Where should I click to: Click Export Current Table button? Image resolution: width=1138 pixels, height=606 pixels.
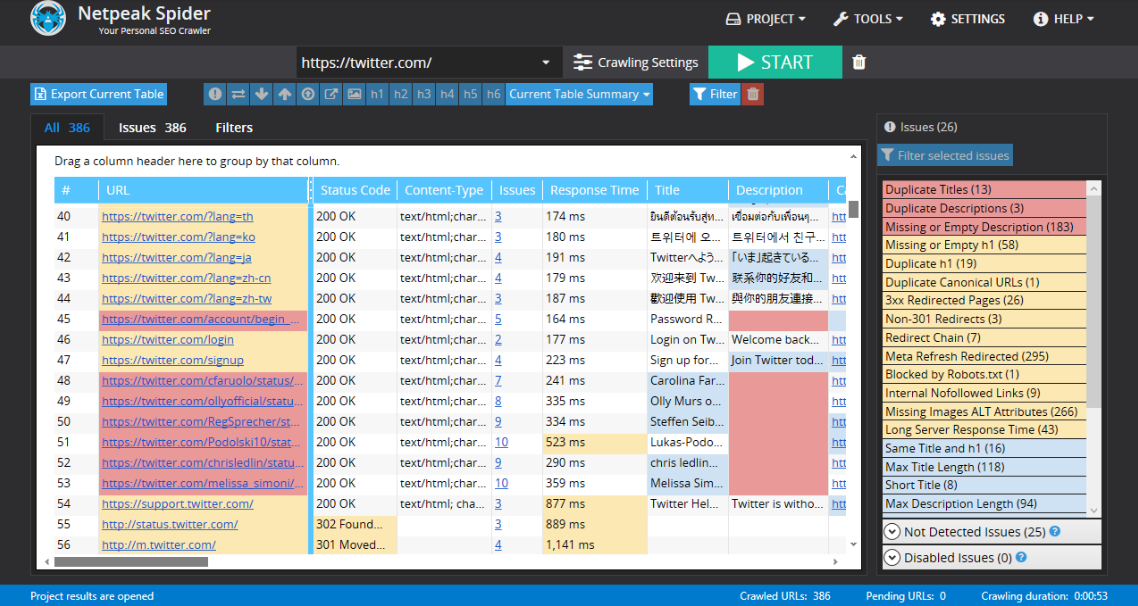tap(99, 94)
